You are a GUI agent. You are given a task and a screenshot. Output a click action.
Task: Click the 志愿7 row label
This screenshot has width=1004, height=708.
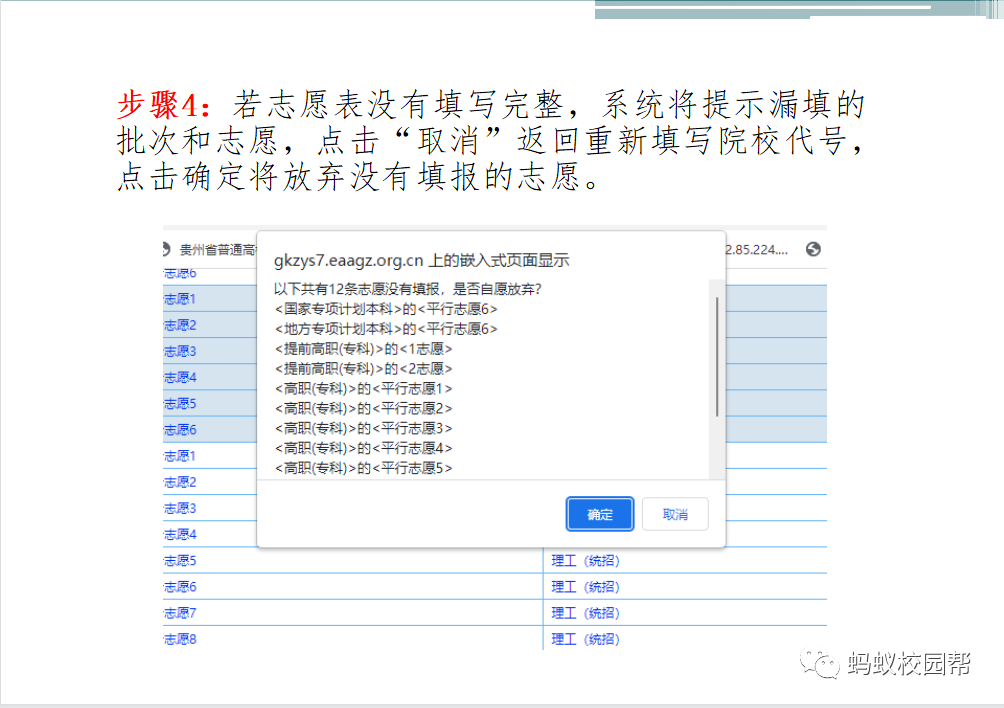[180, 613]
